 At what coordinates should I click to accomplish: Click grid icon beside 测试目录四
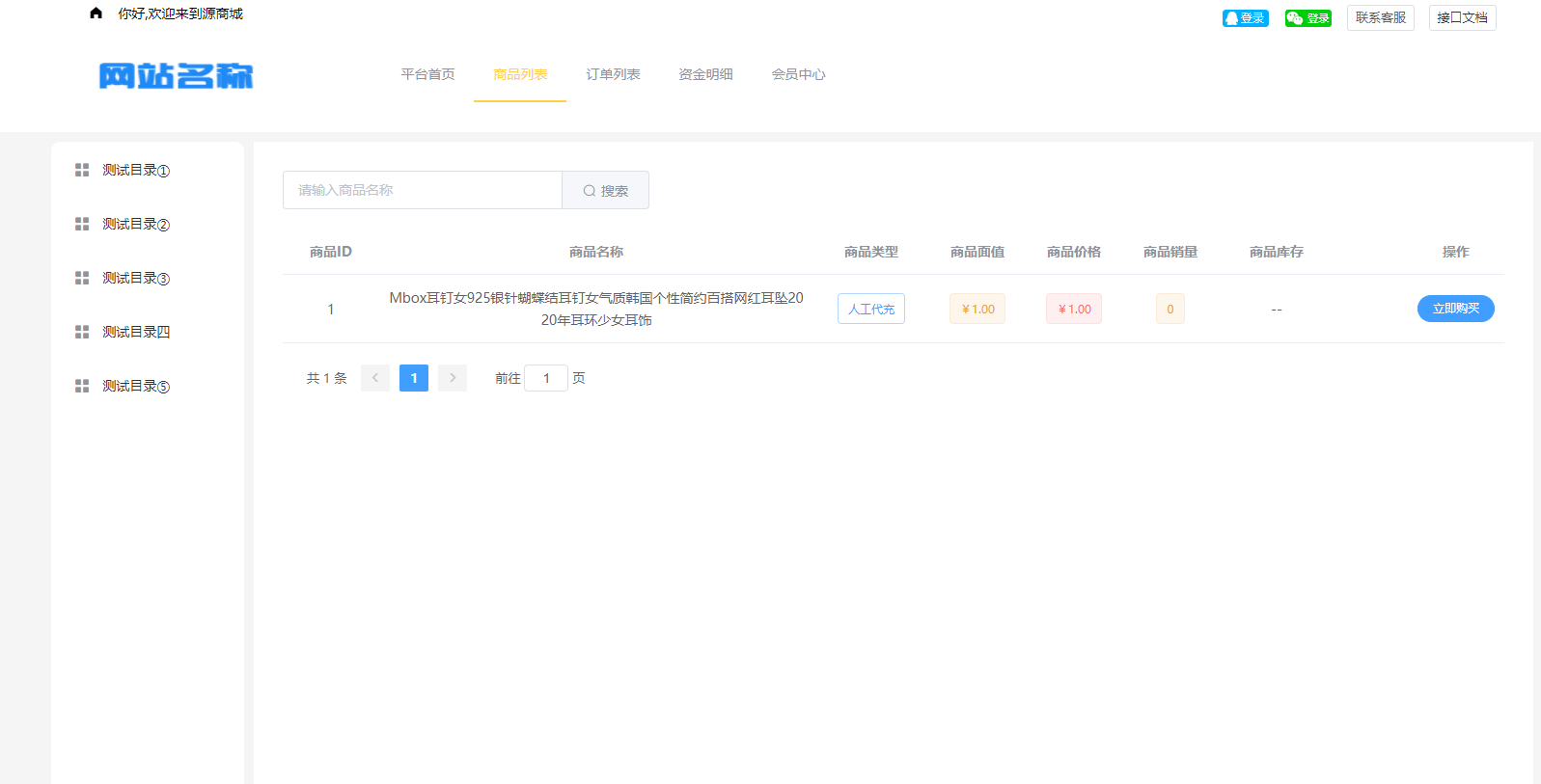pyautogui.click(x=82, y=332)
